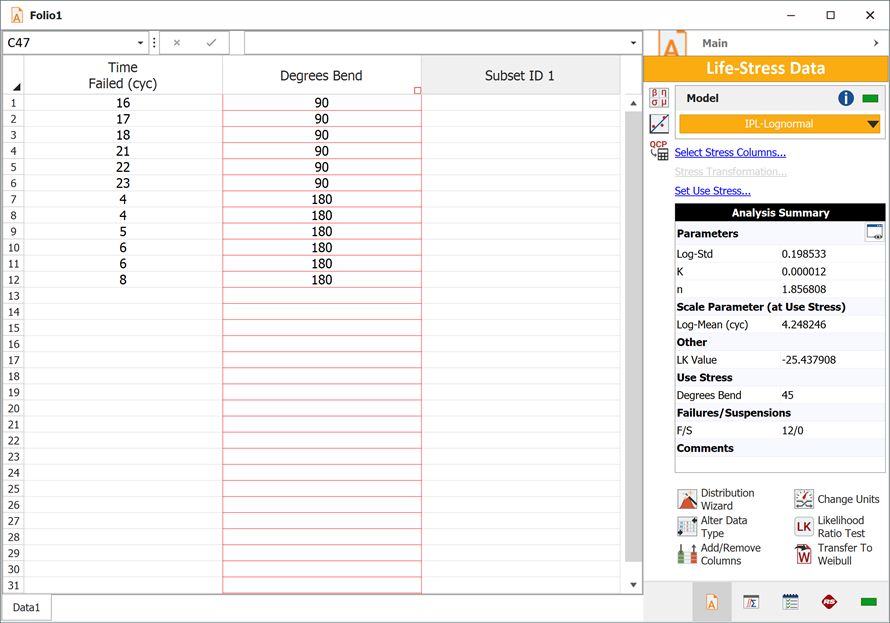Click the Subset ID 1 column header
This screenshot has height=623, width=890.
pos(519,76)
